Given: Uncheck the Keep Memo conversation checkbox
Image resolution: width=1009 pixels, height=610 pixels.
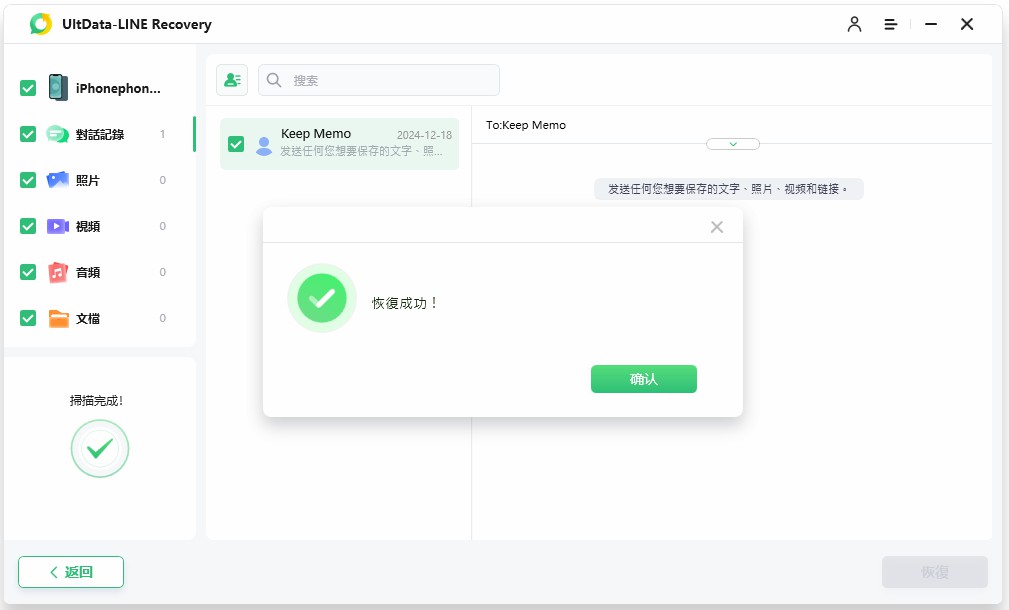Looking at the screenshot, I should [x=236, y=144].
